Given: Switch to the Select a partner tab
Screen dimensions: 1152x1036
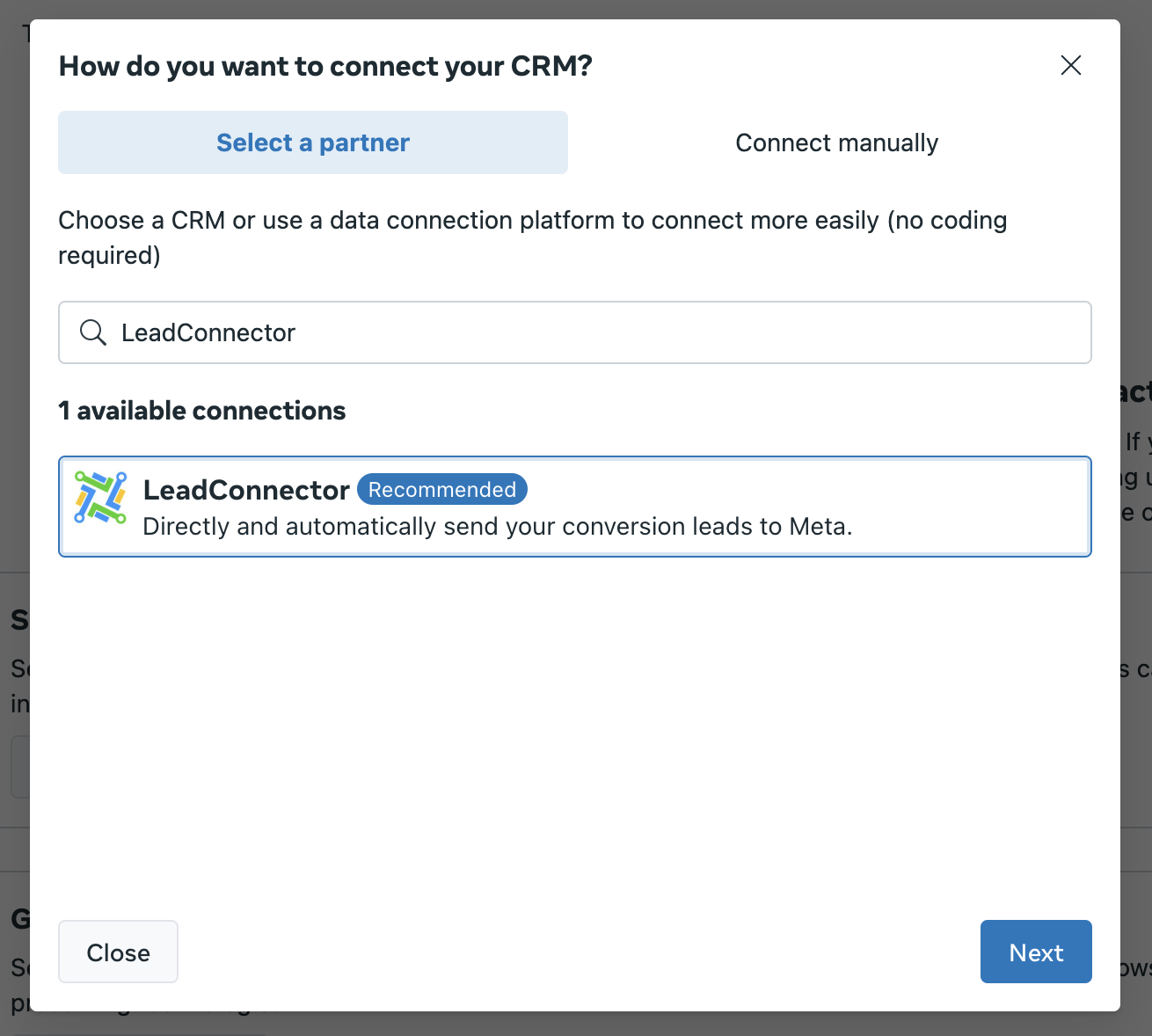Looking at the screenshot, I should [313, 142].
